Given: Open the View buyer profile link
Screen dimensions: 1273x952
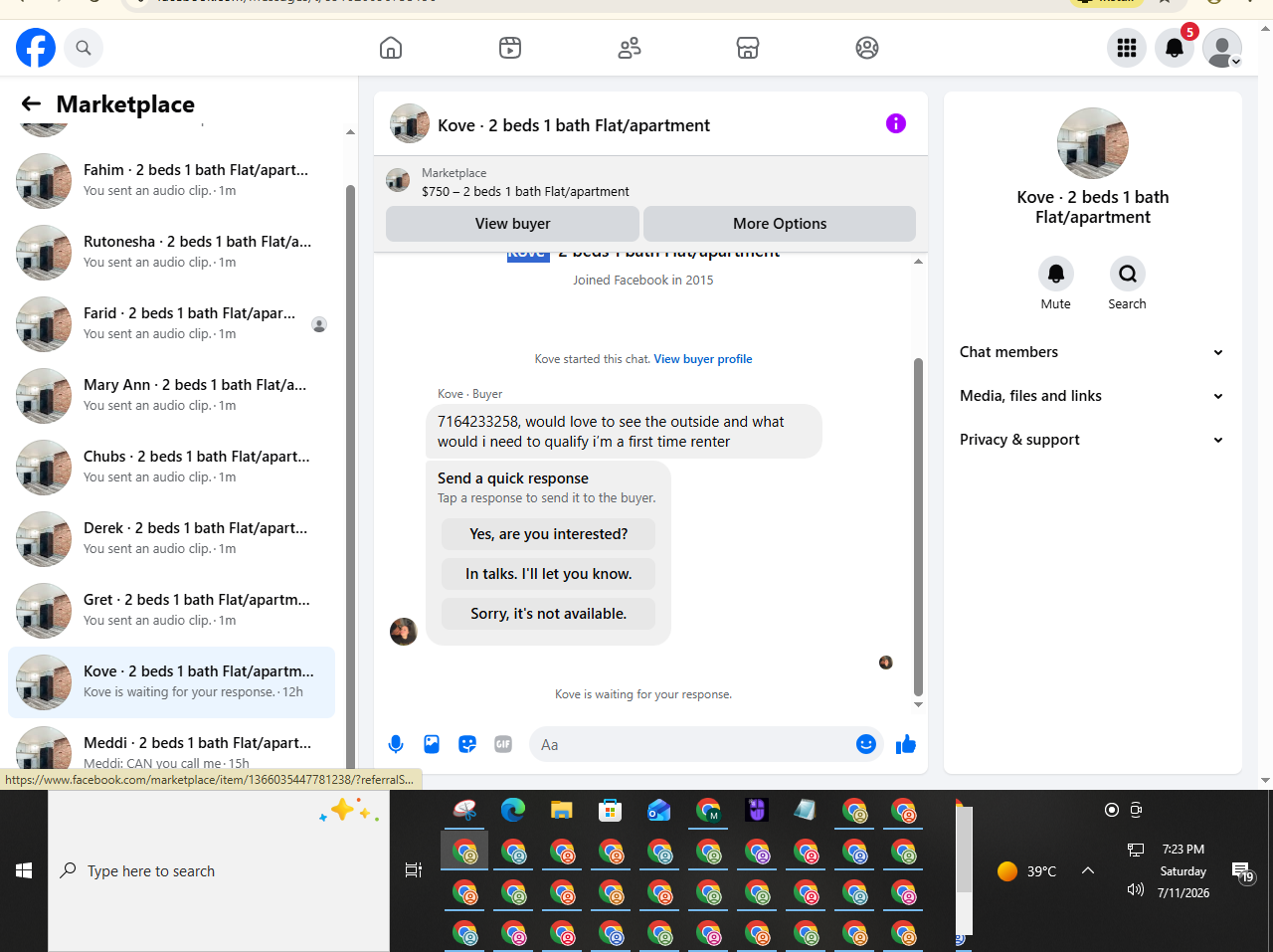Looking at the screenshot, I should coord(703,359).
